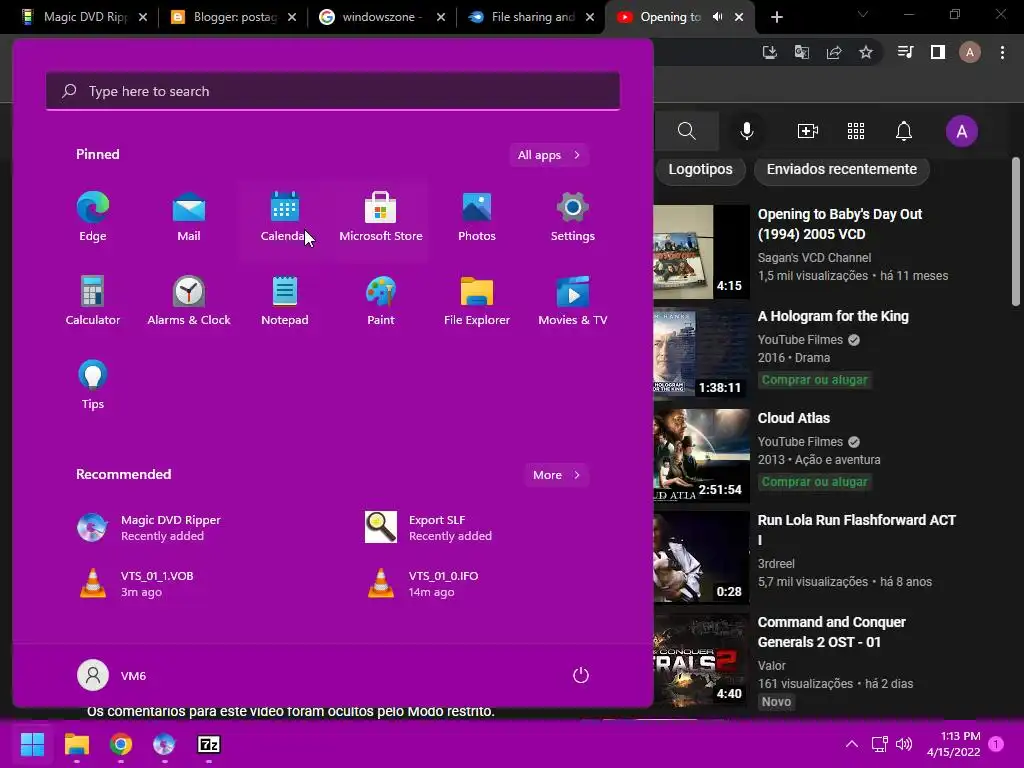Switch to File sharing tab
1024x768 pixels.
pyautogui.click(x=530, y=17)
